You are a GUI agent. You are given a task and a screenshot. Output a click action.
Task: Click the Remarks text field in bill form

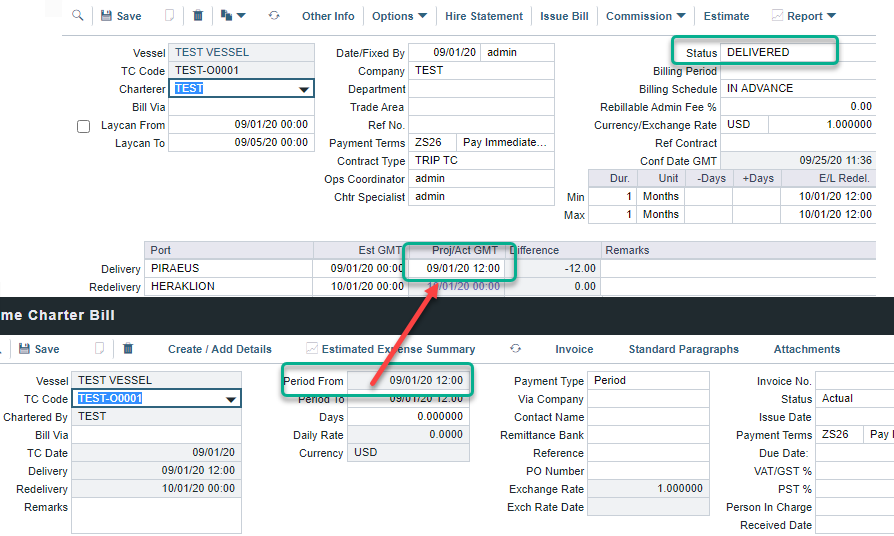click(x=156, y=515)
